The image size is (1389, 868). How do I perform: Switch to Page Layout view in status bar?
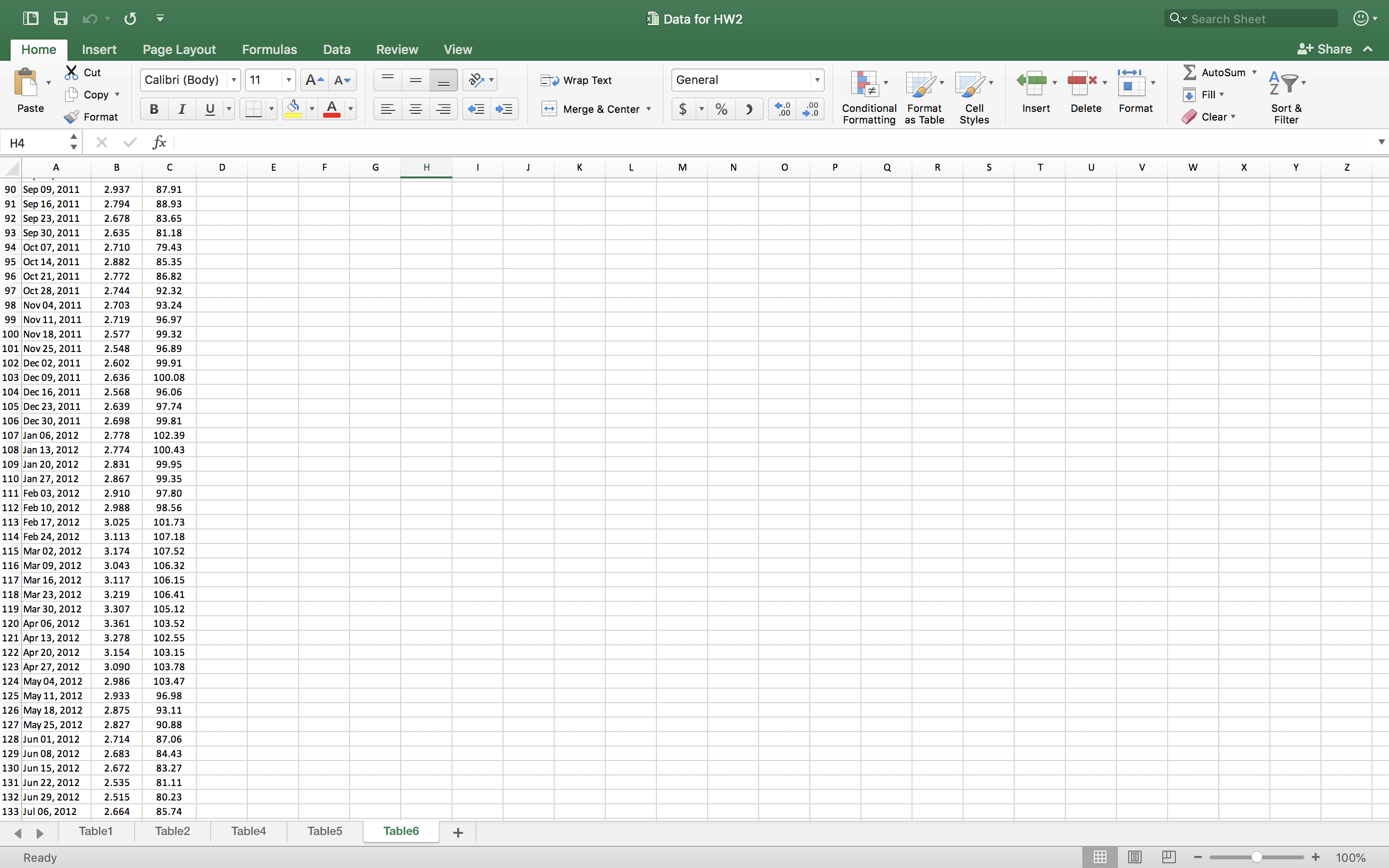click(x=1134, y=857)
